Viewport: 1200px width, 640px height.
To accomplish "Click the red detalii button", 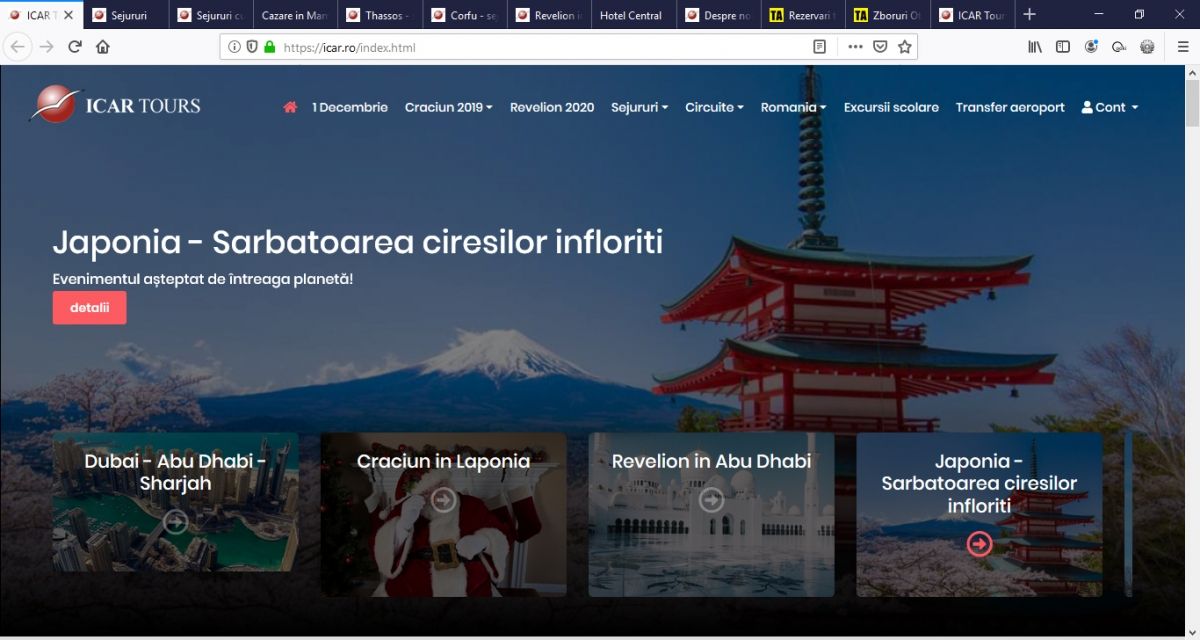I will pyautogui.click(x=89, y=308).
